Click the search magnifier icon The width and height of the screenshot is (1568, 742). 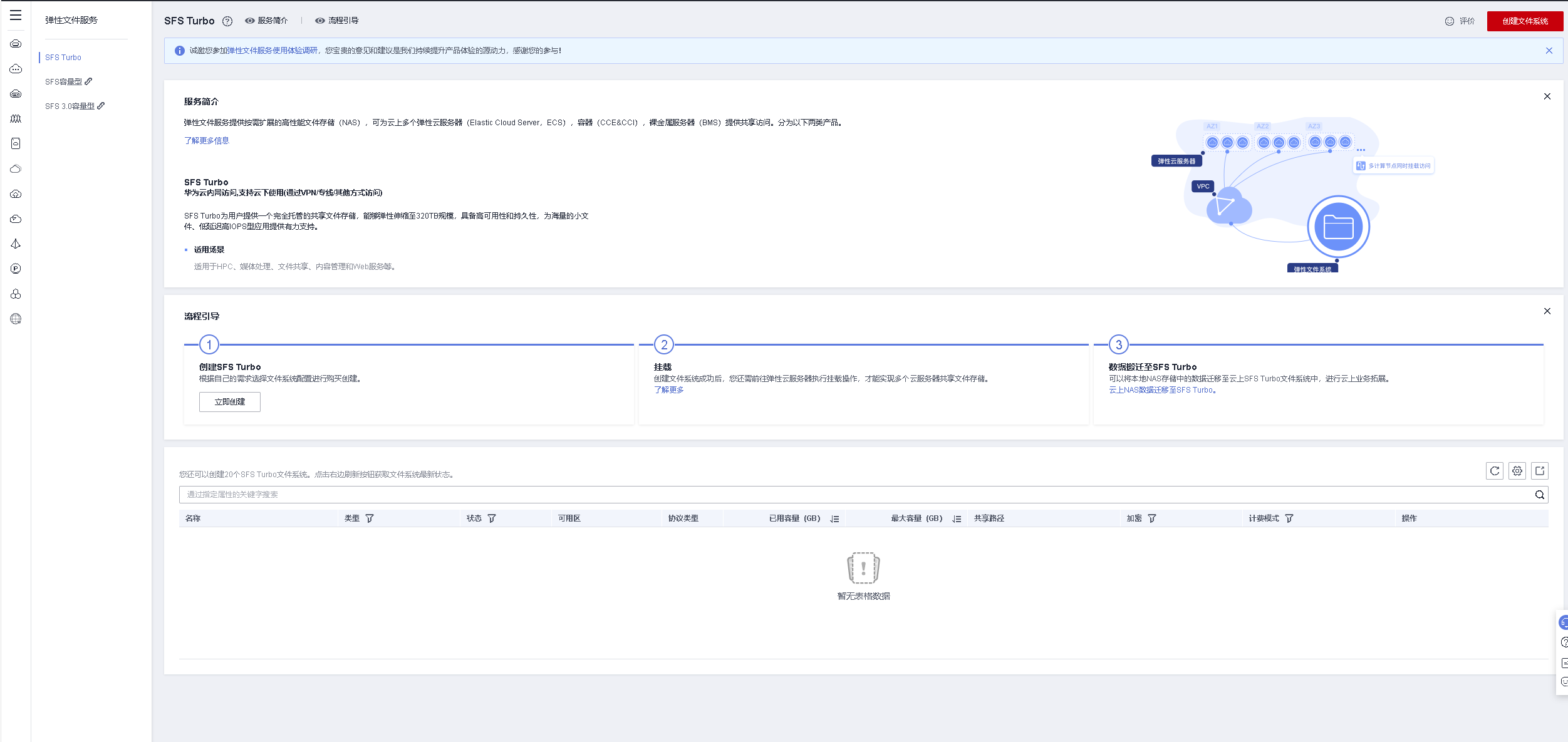[1539, 495]
